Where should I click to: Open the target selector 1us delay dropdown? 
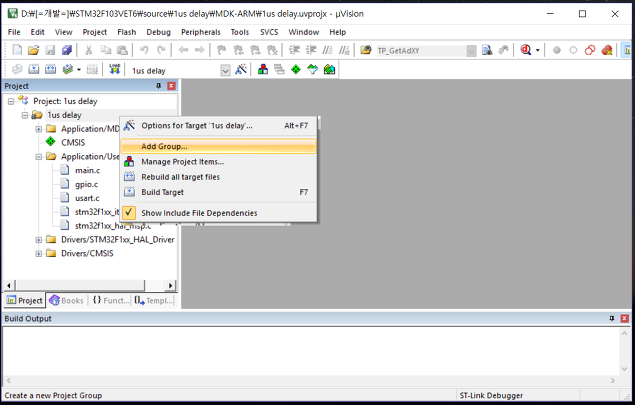point(225,70)
